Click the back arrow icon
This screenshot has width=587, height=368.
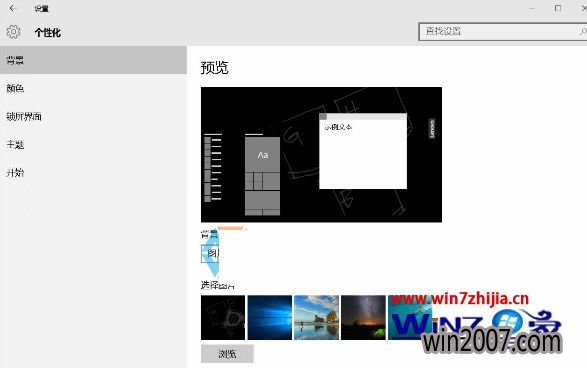pyautogui.click(x=12, y=8)
